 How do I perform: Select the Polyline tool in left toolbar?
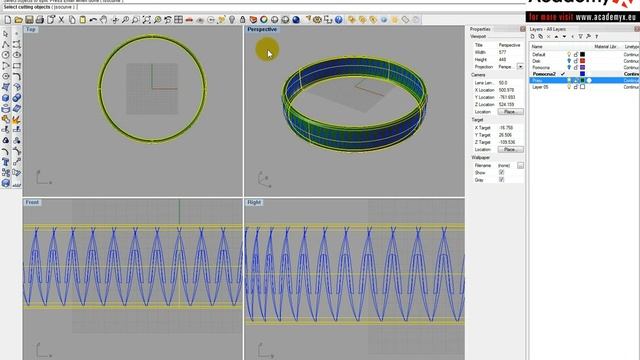[6, 44]
